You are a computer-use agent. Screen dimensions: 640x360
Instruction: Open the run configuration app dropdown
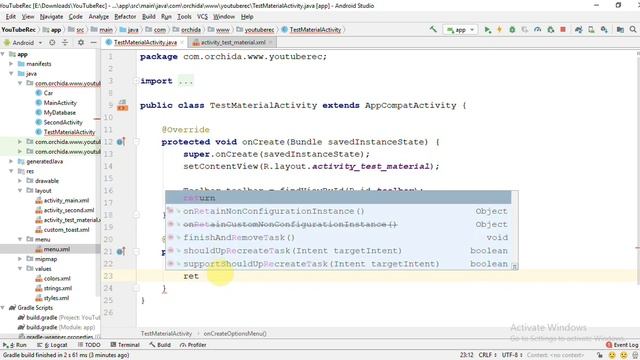[x=461, y=30]
